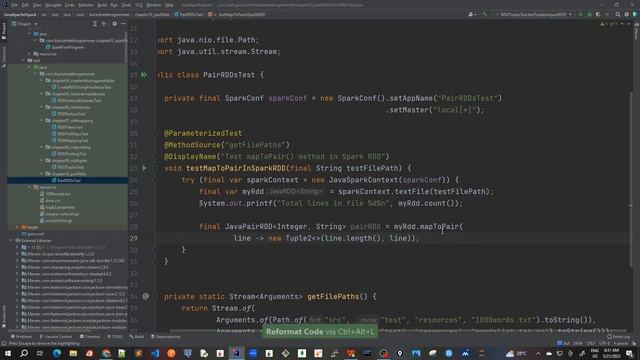Open File Explorer from the taskbar
640x360 pixels.
coord(73,353)
